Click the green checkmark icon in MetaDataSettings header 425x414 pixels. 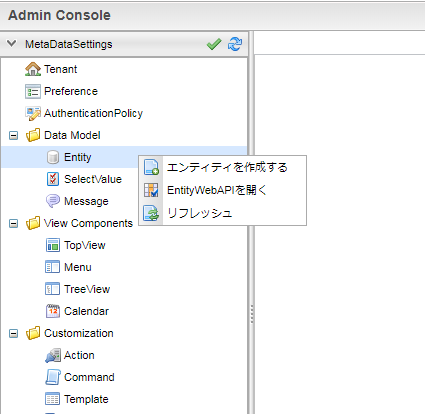[x=214, y=44]
